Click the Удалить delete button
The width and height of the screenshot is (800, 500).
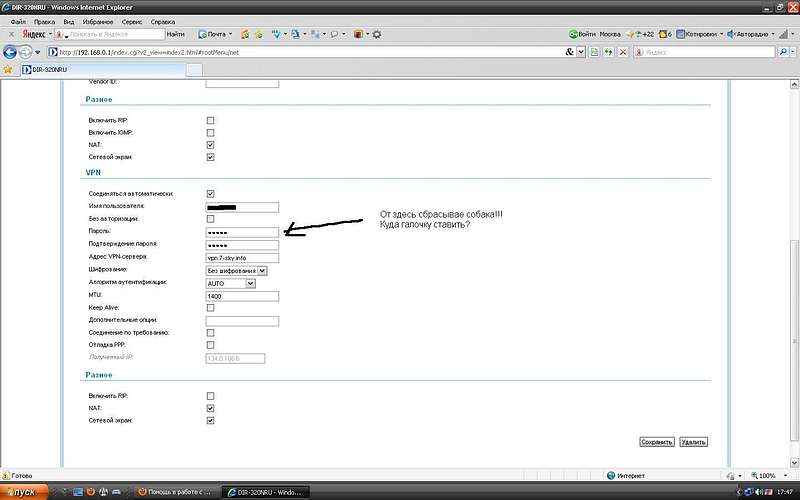click(693, 441)
